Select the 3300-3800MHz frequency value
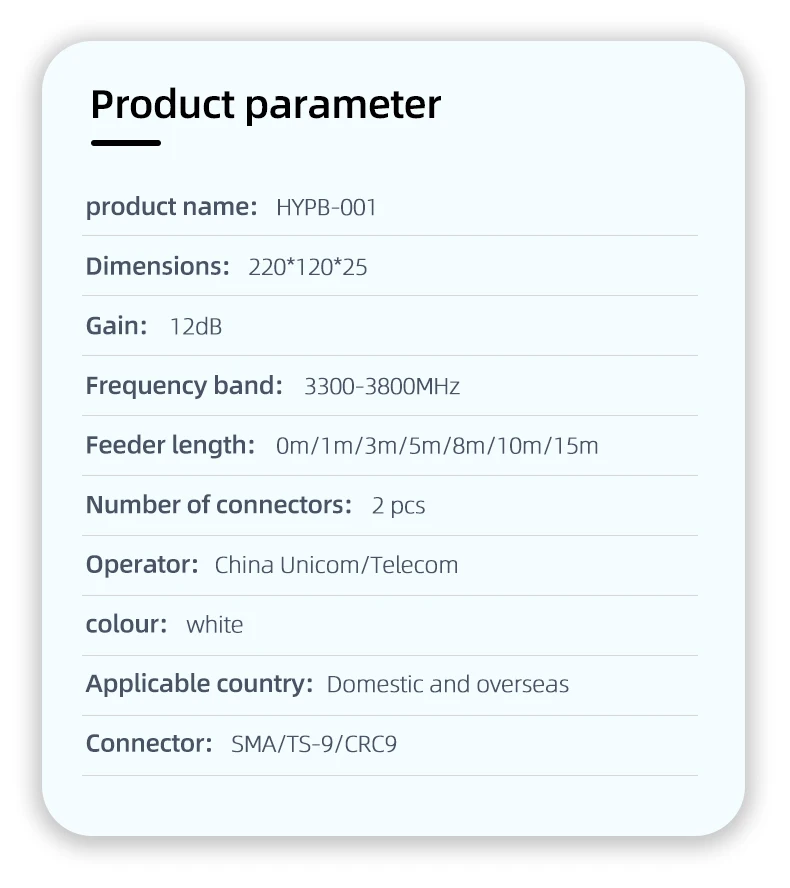Image resolution: width=790 pixels, height=888 pixels. coord(382,387)
